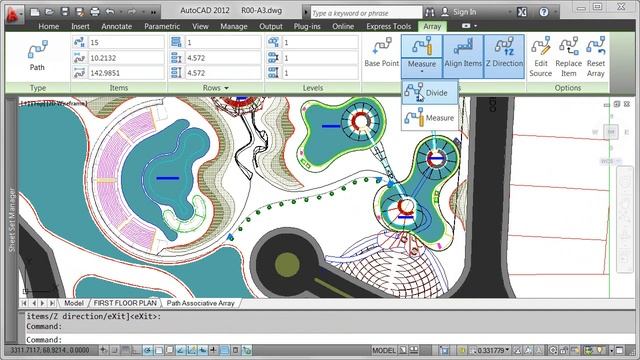Choose Divide from the Measure dropdown
The height and width of the screenshot is (360, 640).
(x=429, y=93)
